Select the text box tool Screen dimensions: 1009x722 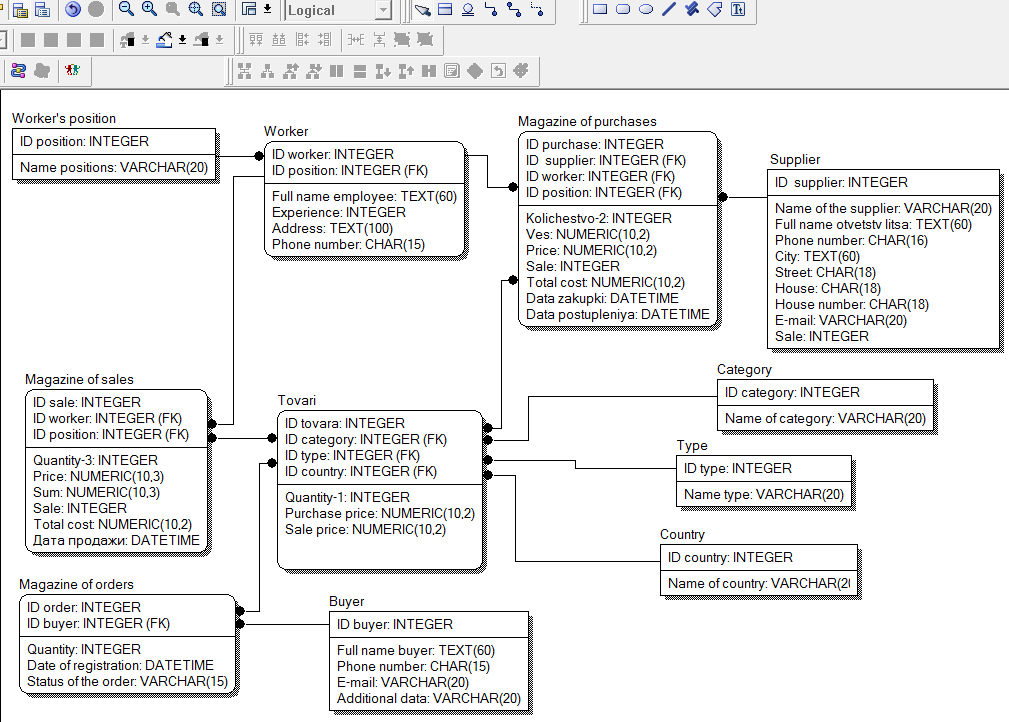click(738, 10)
